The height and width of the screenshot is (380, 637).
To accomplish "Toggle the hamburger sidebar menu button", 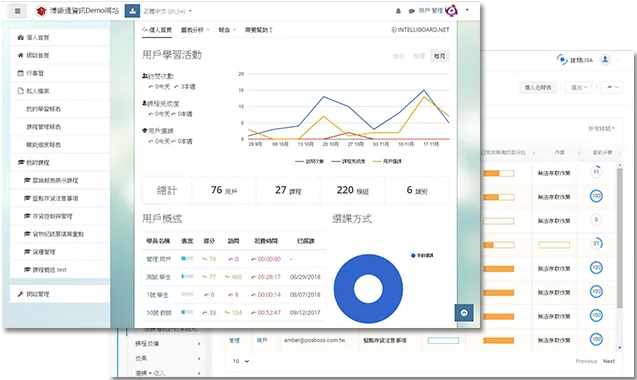I will (x=17, y=11).
